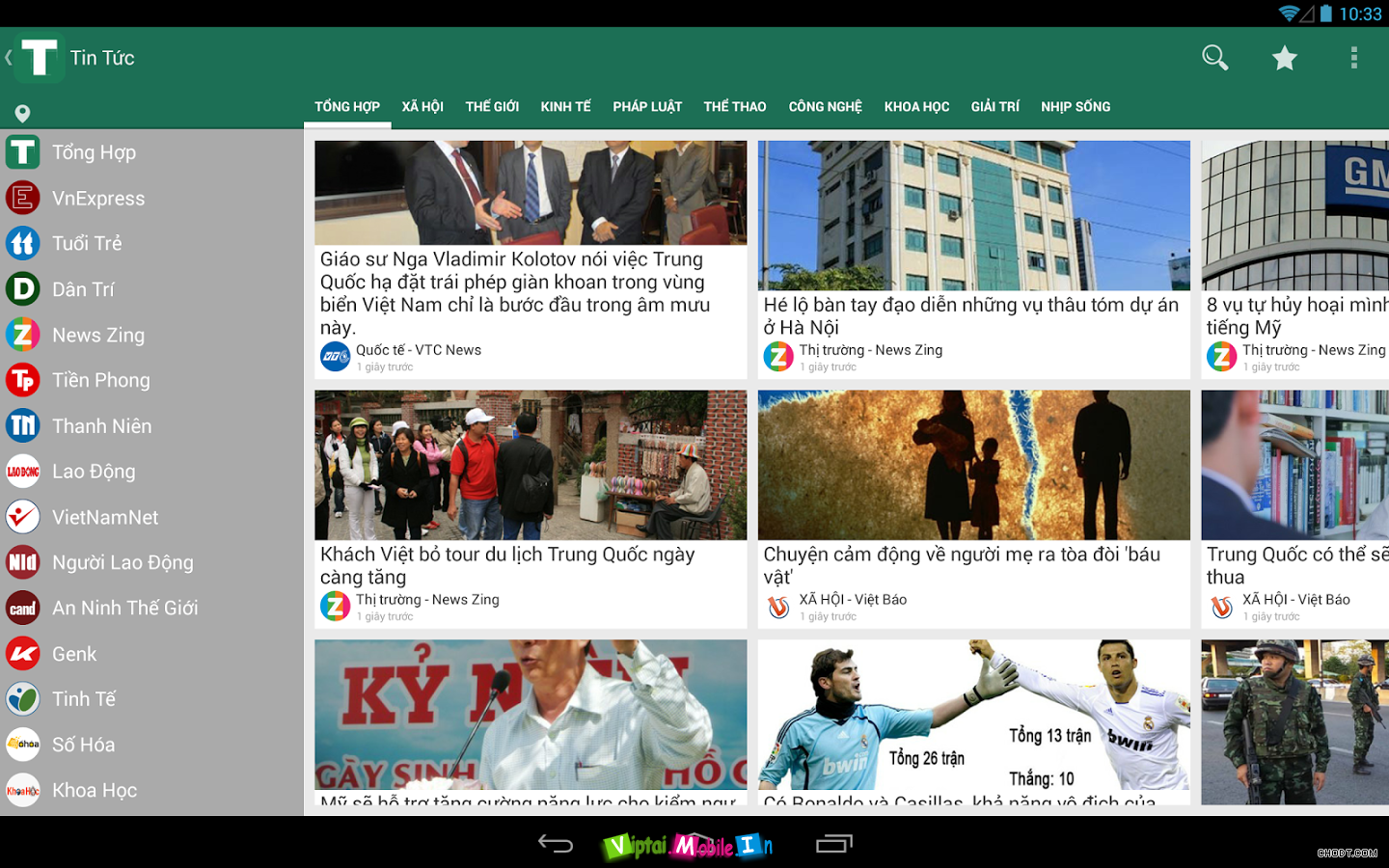1389x868 pixels.
Task: Tap the Android recent apps button
Action: (834, 844)
